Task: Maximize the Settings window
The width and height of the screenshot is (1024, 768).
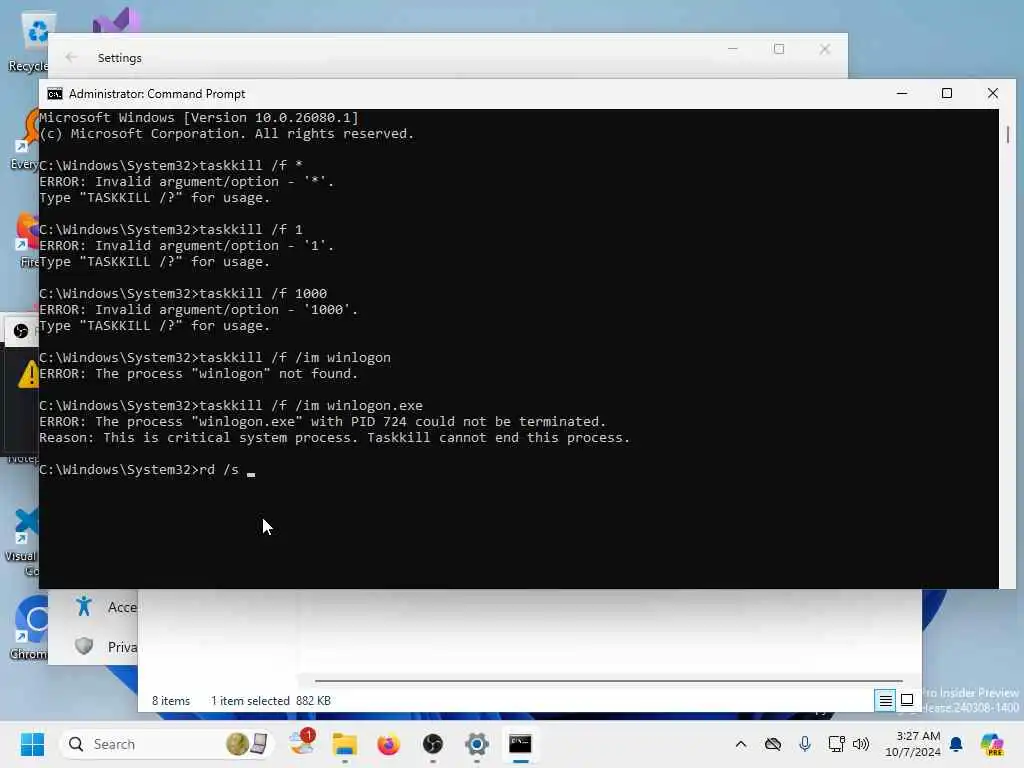Action: point(778,49)
